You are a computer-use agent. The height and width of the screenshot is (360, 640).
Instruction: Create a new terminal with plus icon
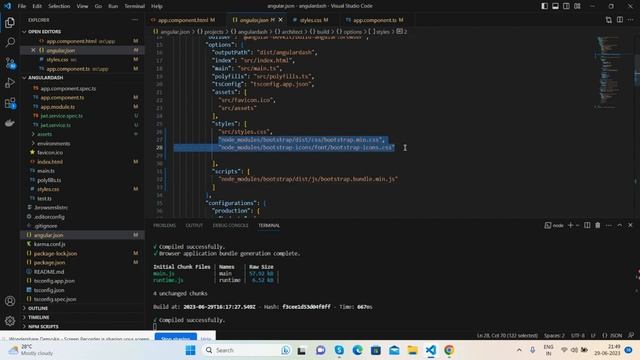[x=570, y=225]
